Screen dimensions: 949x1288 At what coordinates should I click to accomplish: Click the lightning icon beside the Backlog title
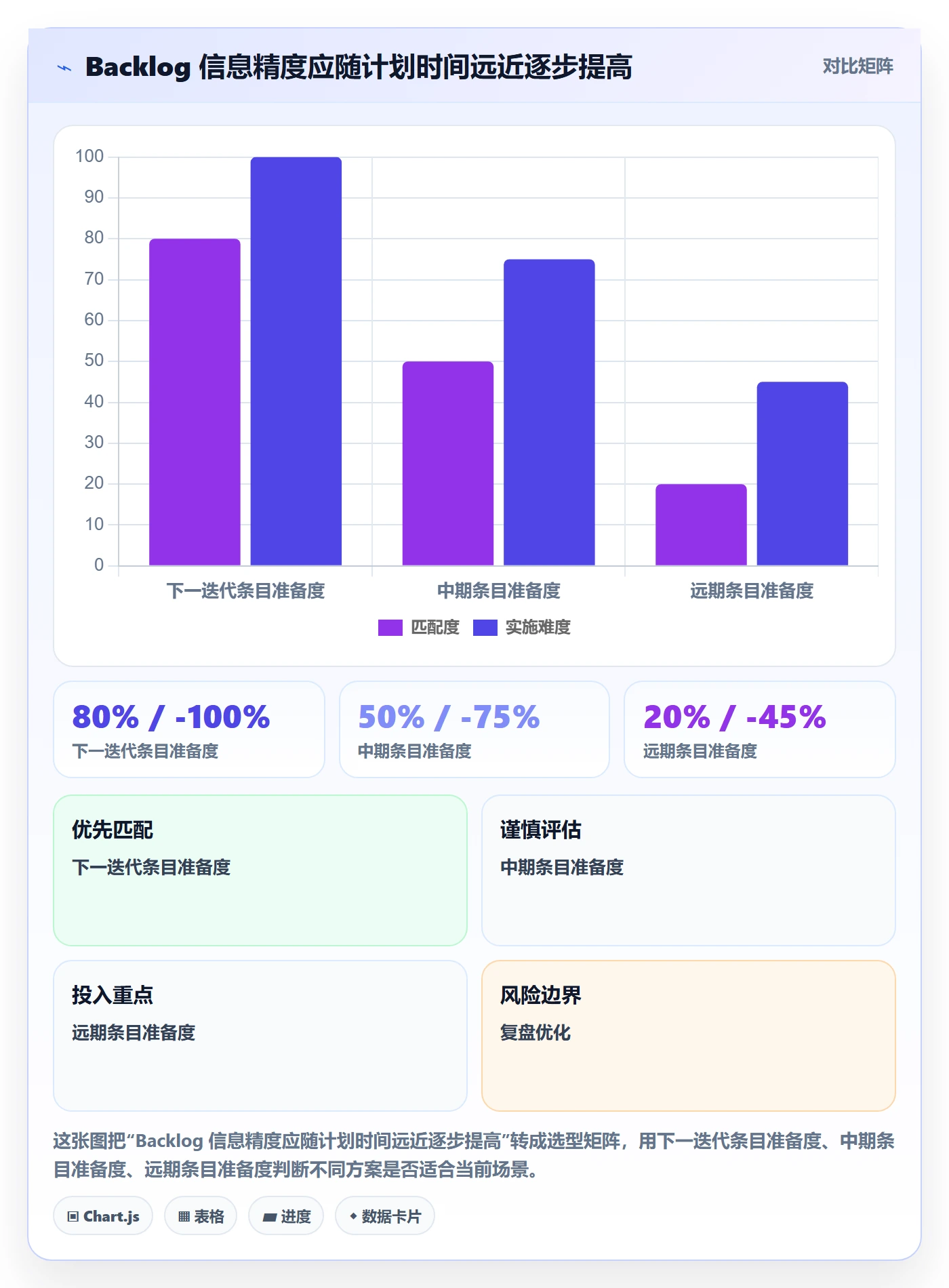pyautogui.click(x=64, y=68)
